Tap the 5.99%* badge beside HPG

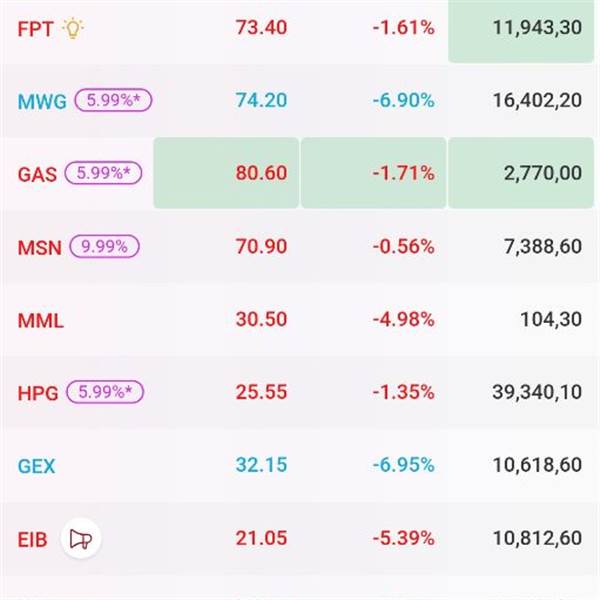pos(104,392)
